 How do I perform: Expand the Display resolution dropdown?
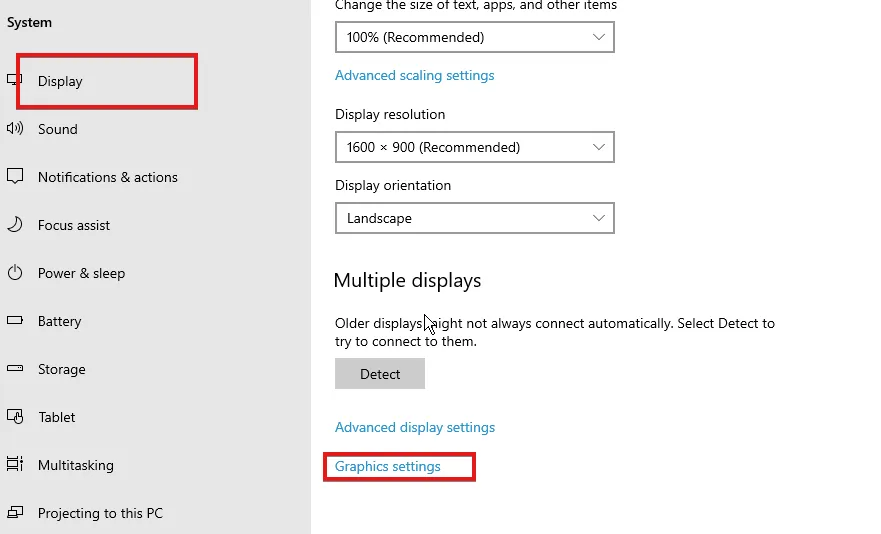click(x=474, y=147)
